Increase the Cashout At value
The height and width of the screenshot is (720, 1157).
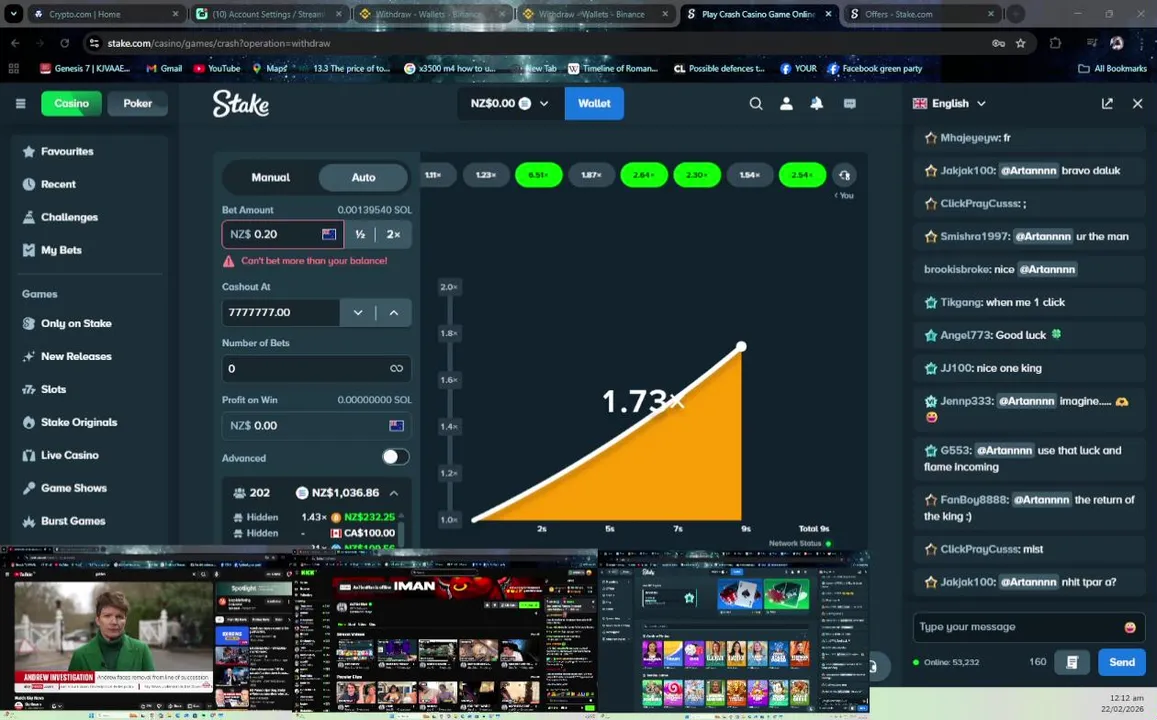[393, 313]
